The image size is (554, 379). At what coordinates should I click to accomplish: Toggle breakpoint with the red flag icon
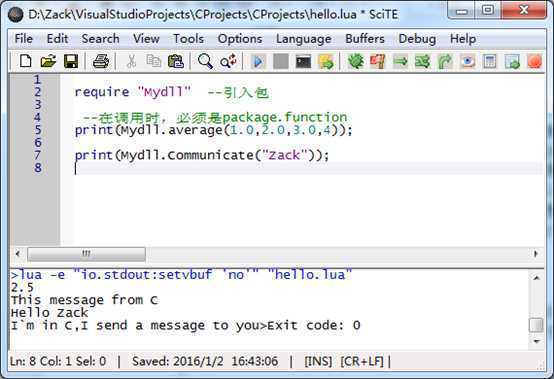click(x=378, y=61)
